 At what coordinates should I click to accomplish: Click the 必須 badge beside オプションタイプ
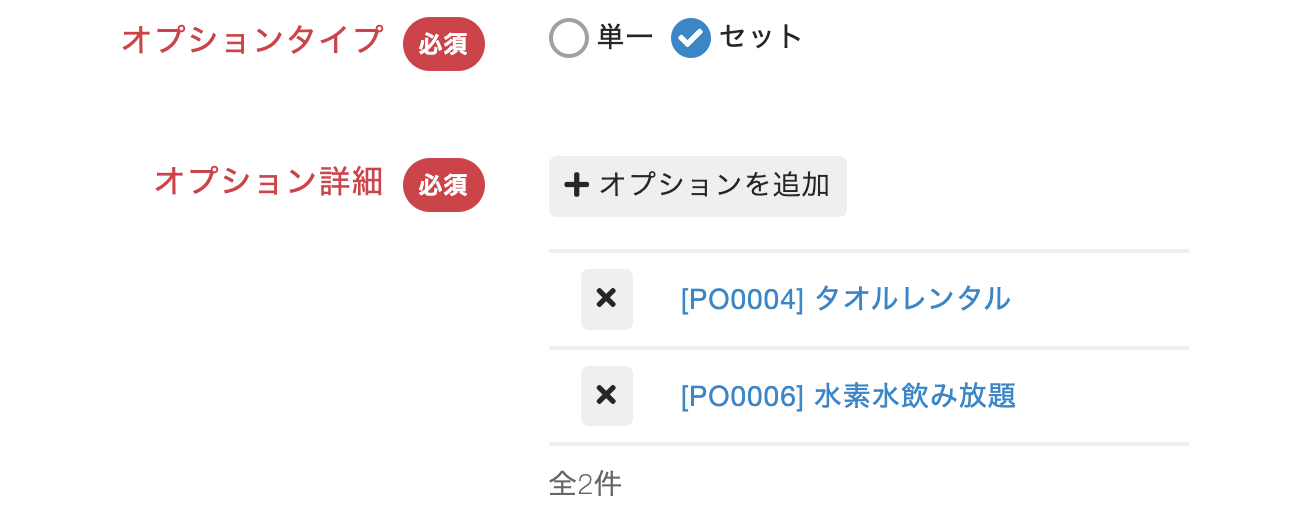[x=443, y=44]
